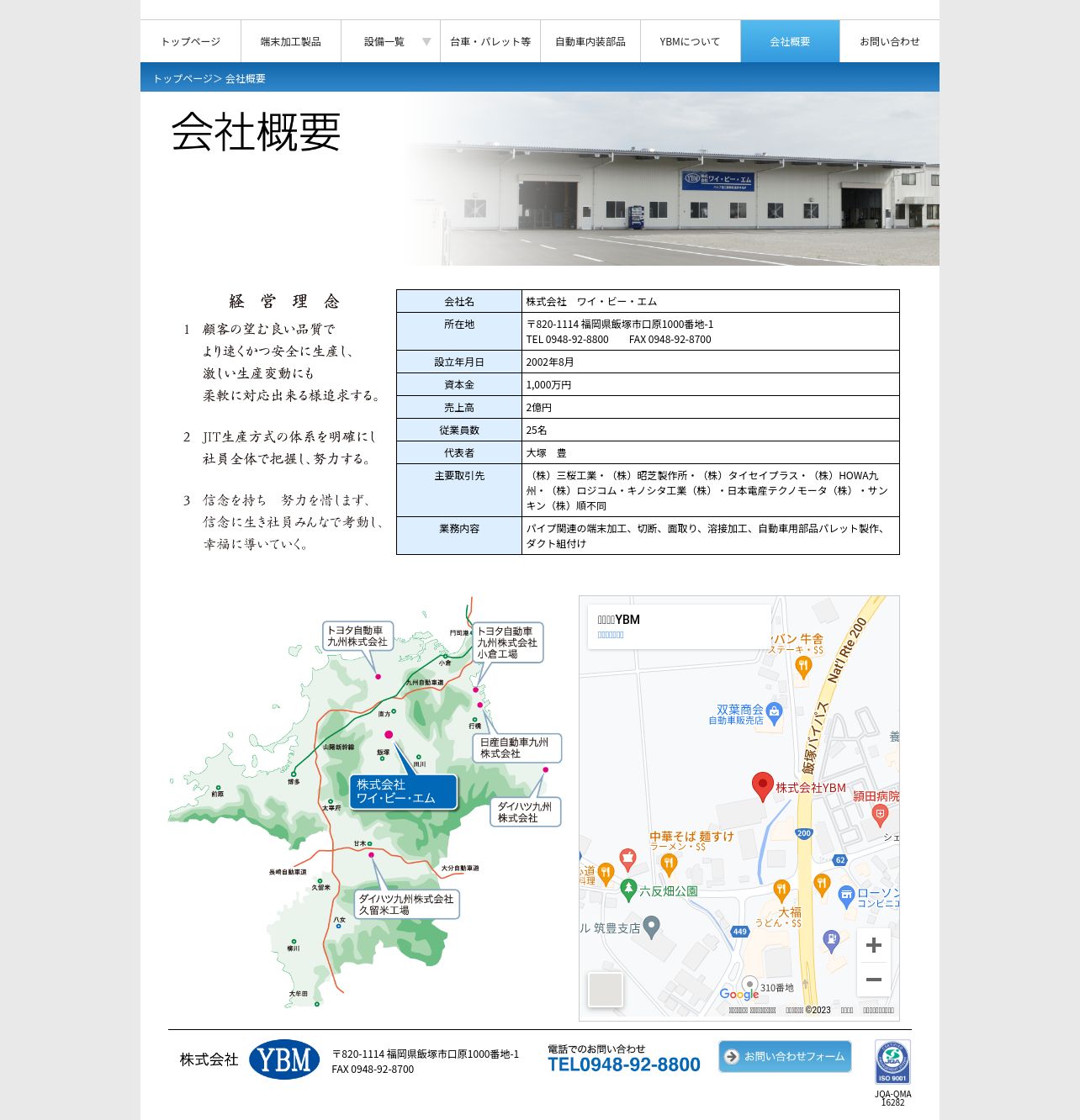Image resolution: width=1080 pixels, height=1120 pixels.
Task: Open the トップページ nav tab
Action: [x=190, y=41]
